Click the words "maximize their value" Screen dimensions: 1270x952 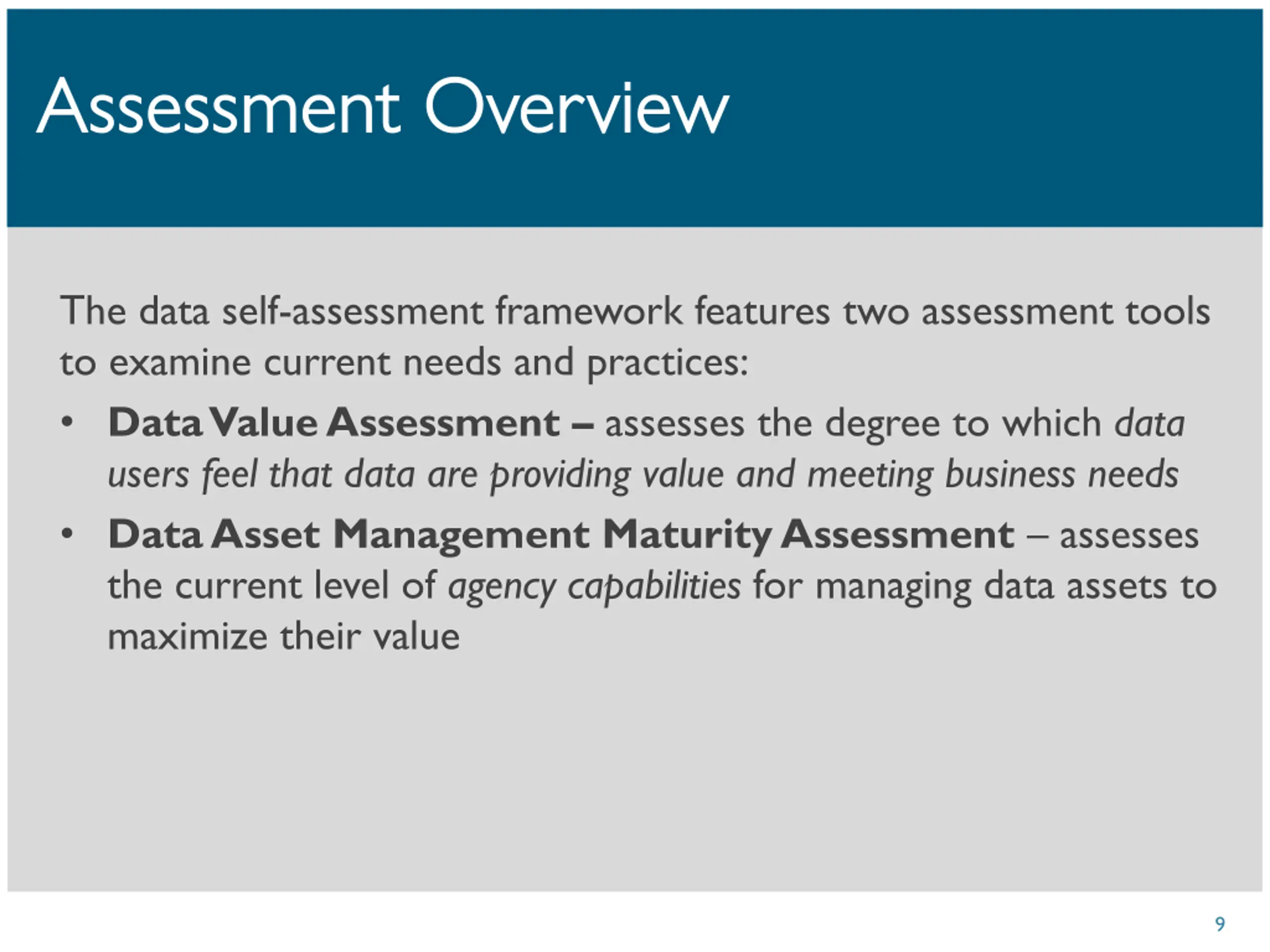click(284, 637)
